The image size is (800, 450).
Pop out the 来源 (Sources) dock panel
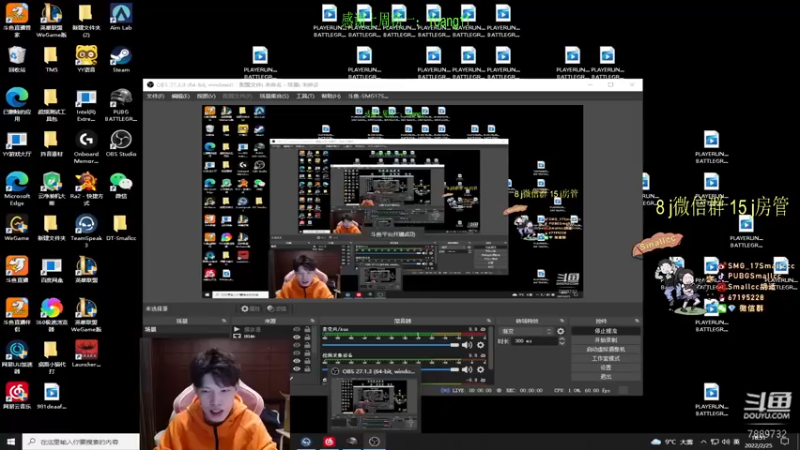click(x=312, y=321)
